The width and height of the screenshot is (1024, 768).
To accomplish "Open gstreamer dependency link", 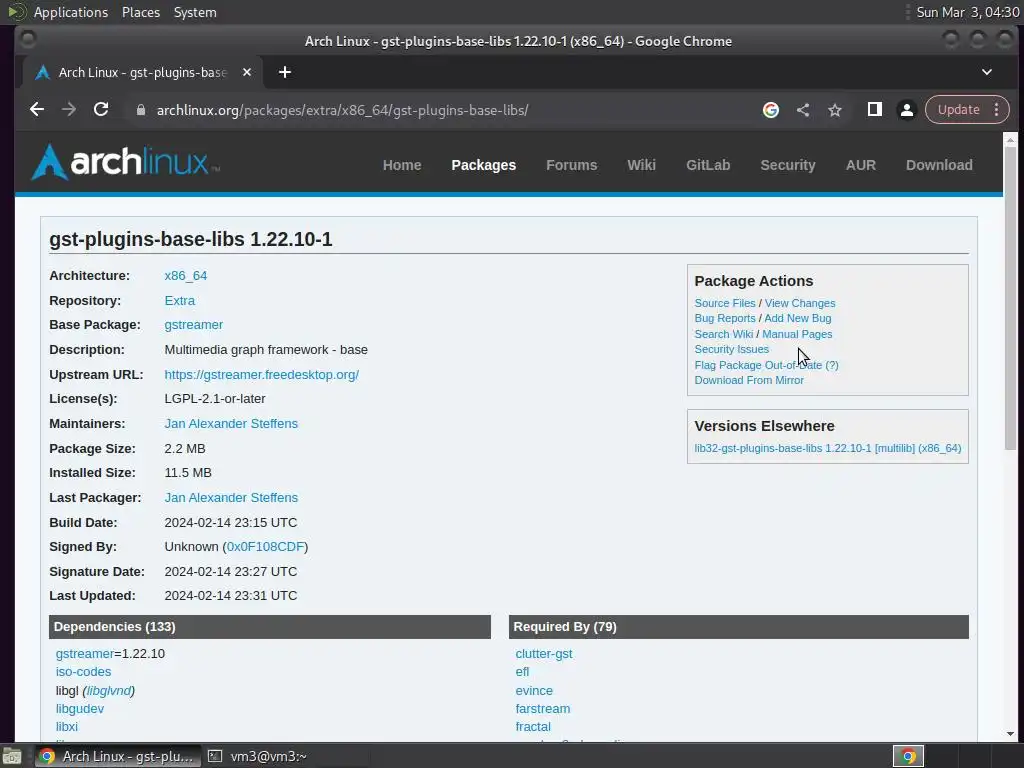I will click(x=85, y=654).
